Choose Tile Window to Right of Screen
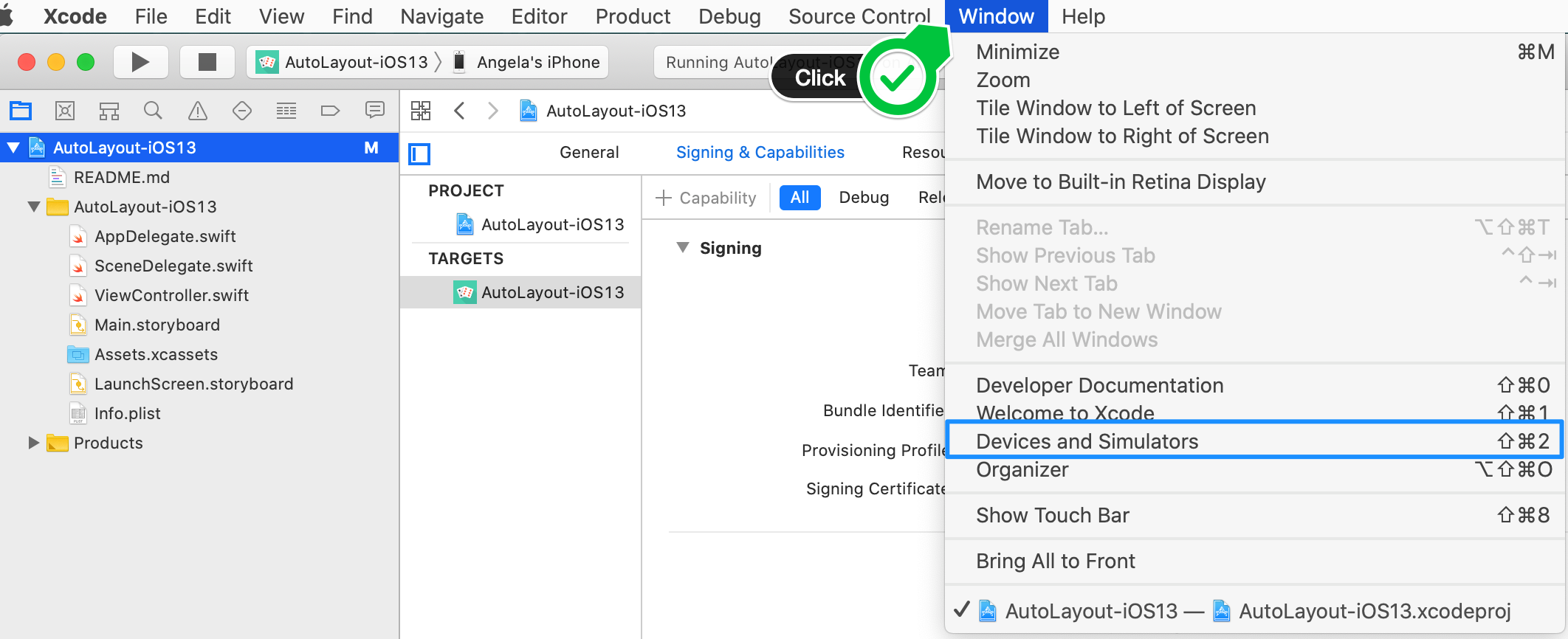 1255,136
